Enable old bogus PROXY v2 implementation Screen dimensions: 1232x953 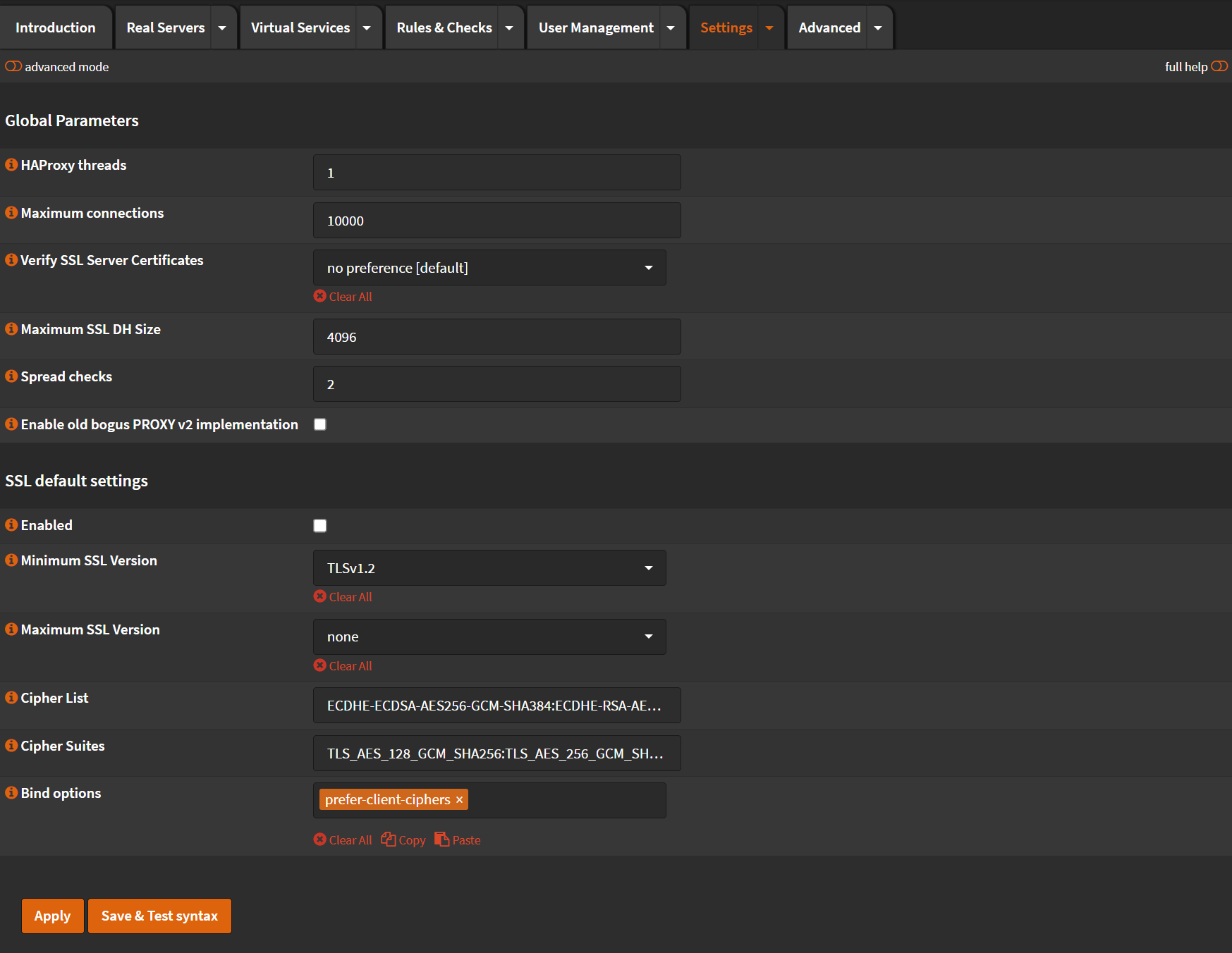[320, 424]
